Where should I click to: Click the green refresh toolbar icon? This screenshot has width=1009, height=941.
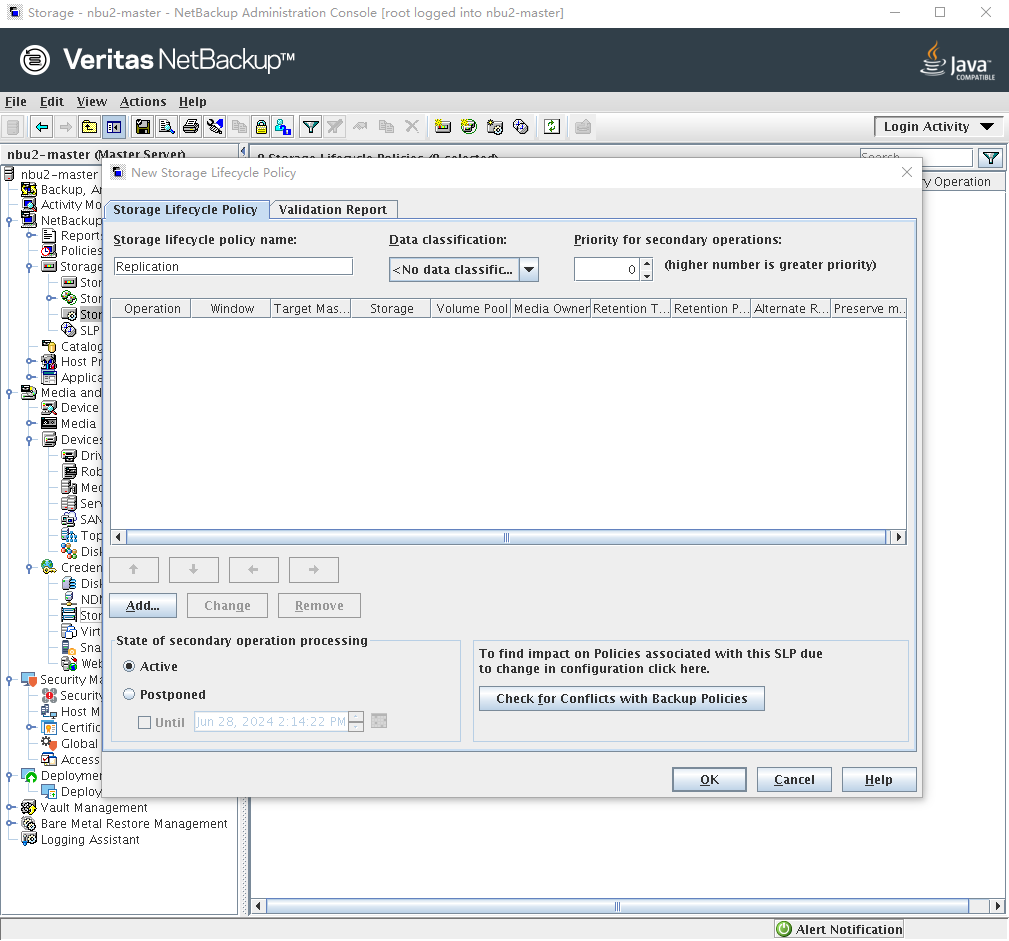point(551,127)
